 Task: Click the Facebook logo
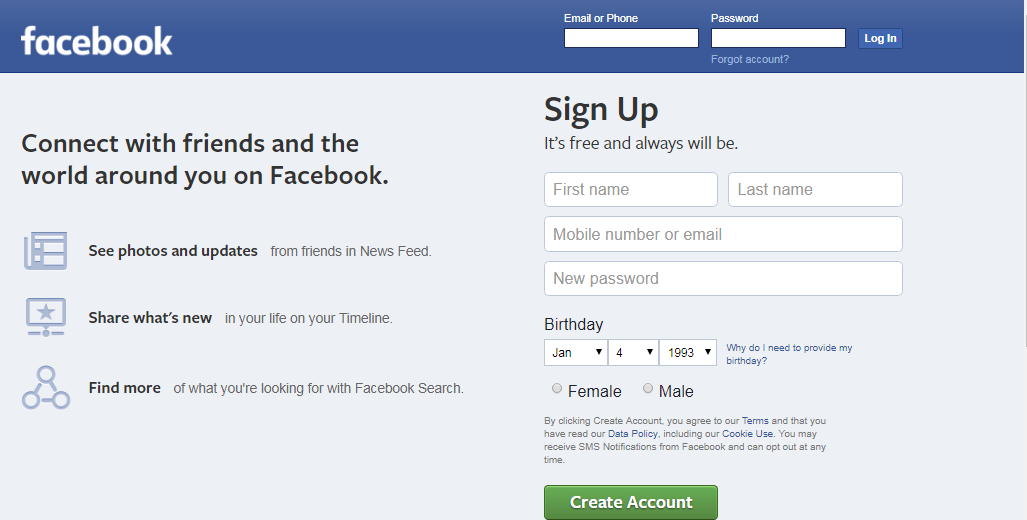[96, 41]
